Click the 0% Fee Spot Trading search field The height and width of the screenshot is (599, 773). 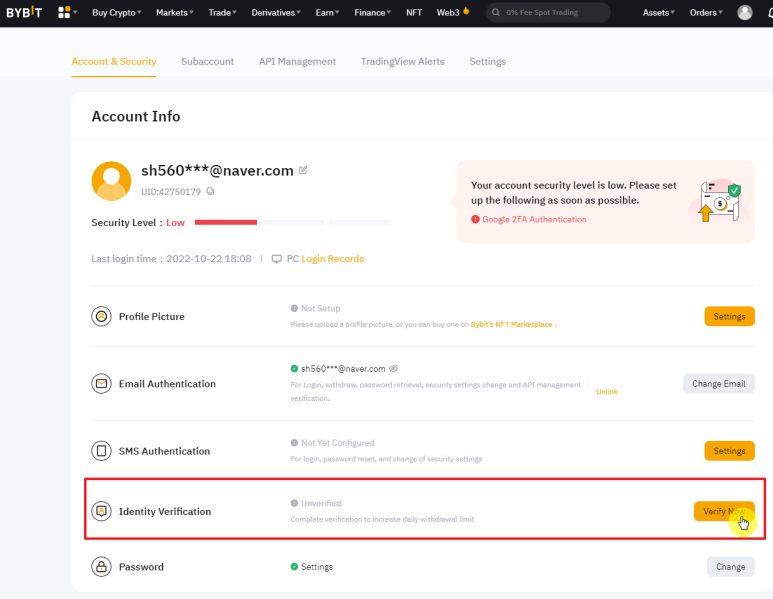click(x=548, y=12)
